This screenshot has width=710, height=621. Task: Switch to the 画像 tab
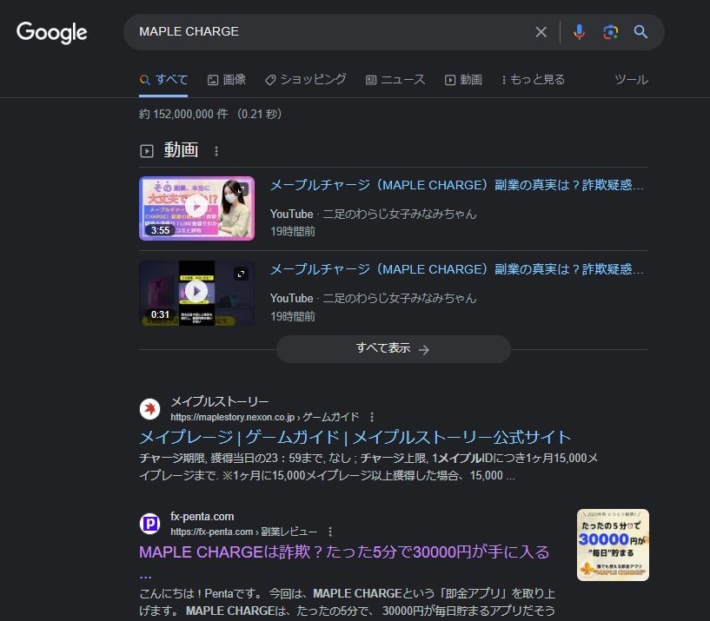(x=226, y=80)
